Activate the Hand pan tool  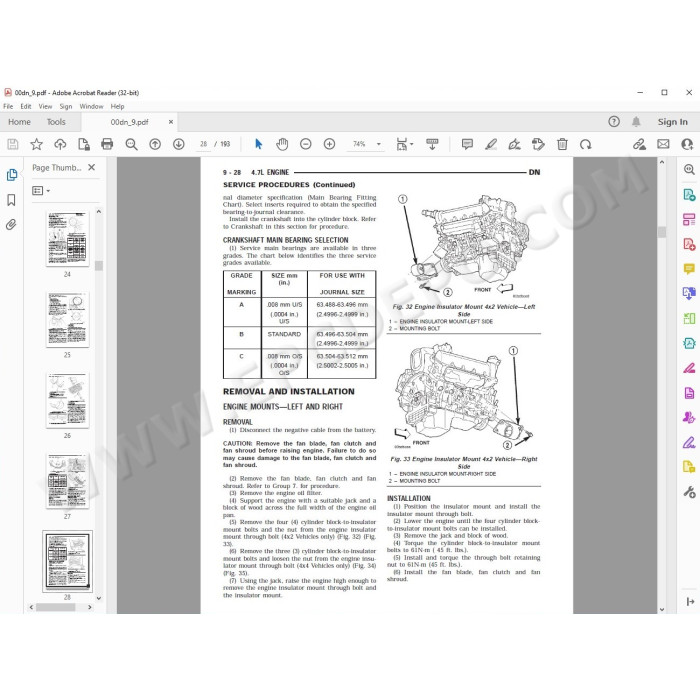282,144
